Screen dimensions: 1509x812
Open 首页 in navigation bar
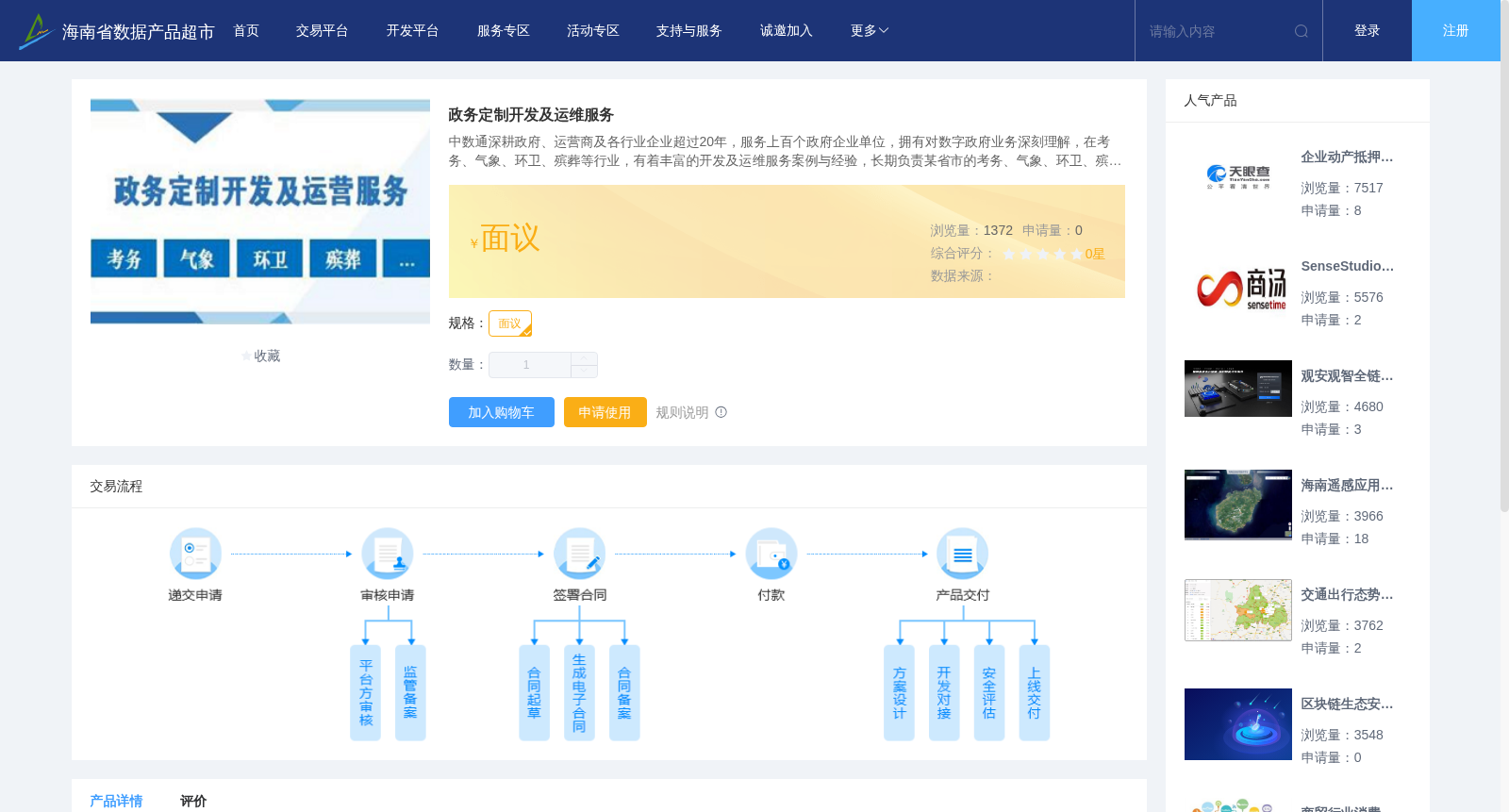pos(246,31)
